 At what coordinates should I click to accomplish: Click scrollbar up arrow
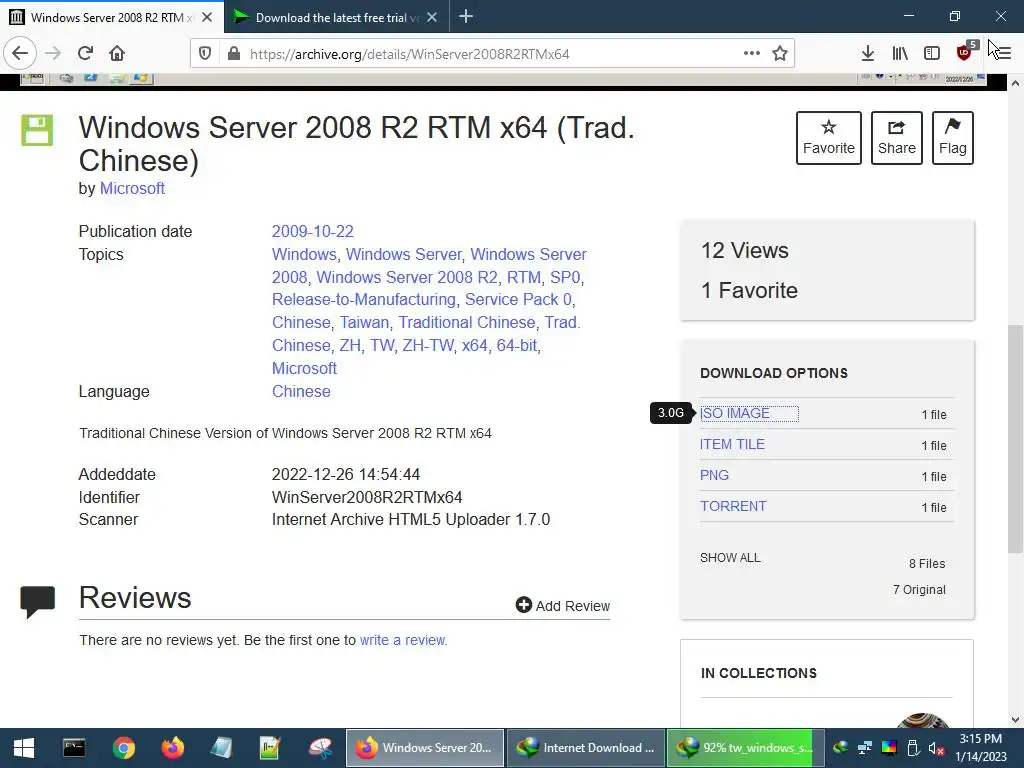click(x=1015, y=84)
